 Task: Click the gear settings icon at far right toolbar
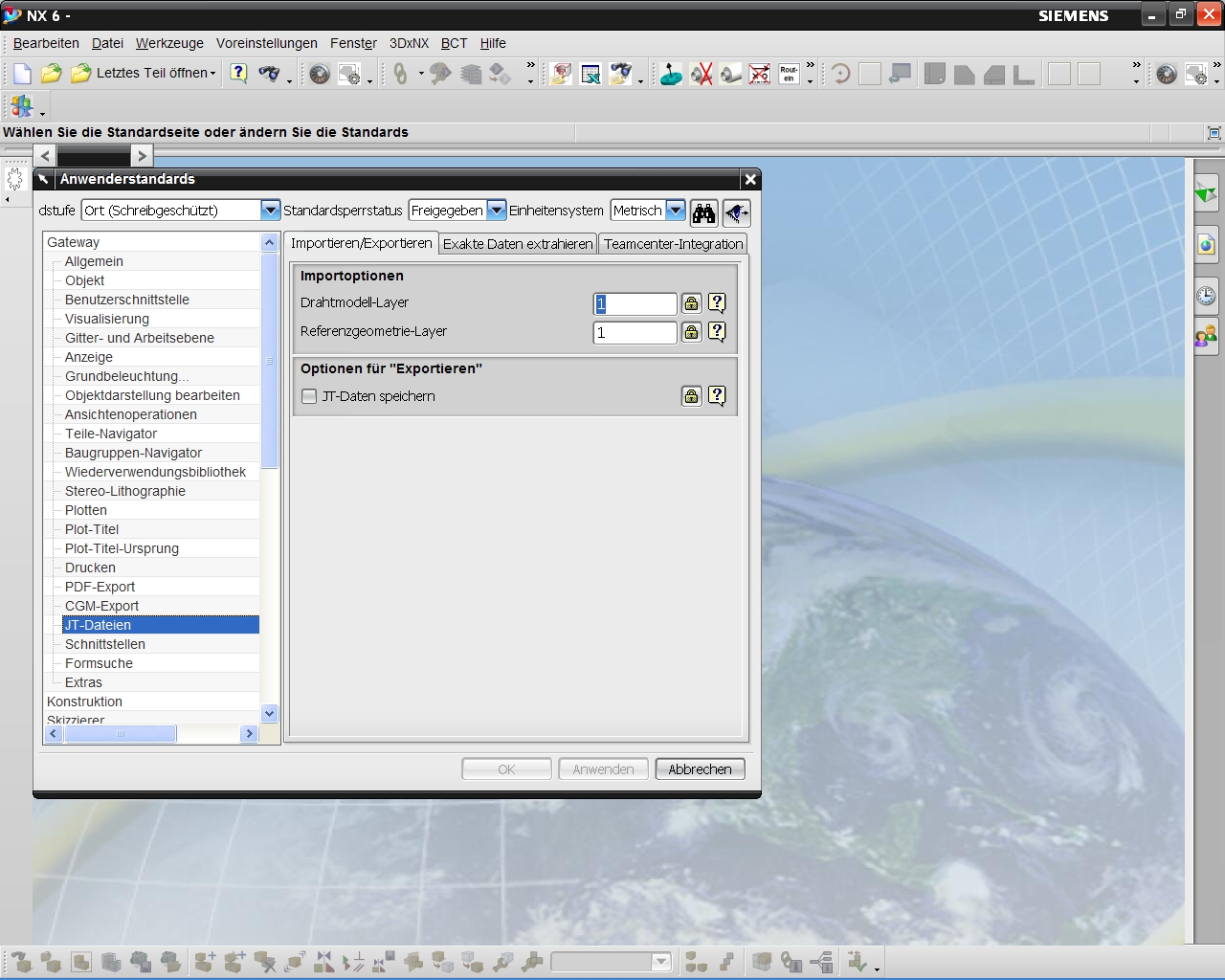click(1196, 74)
